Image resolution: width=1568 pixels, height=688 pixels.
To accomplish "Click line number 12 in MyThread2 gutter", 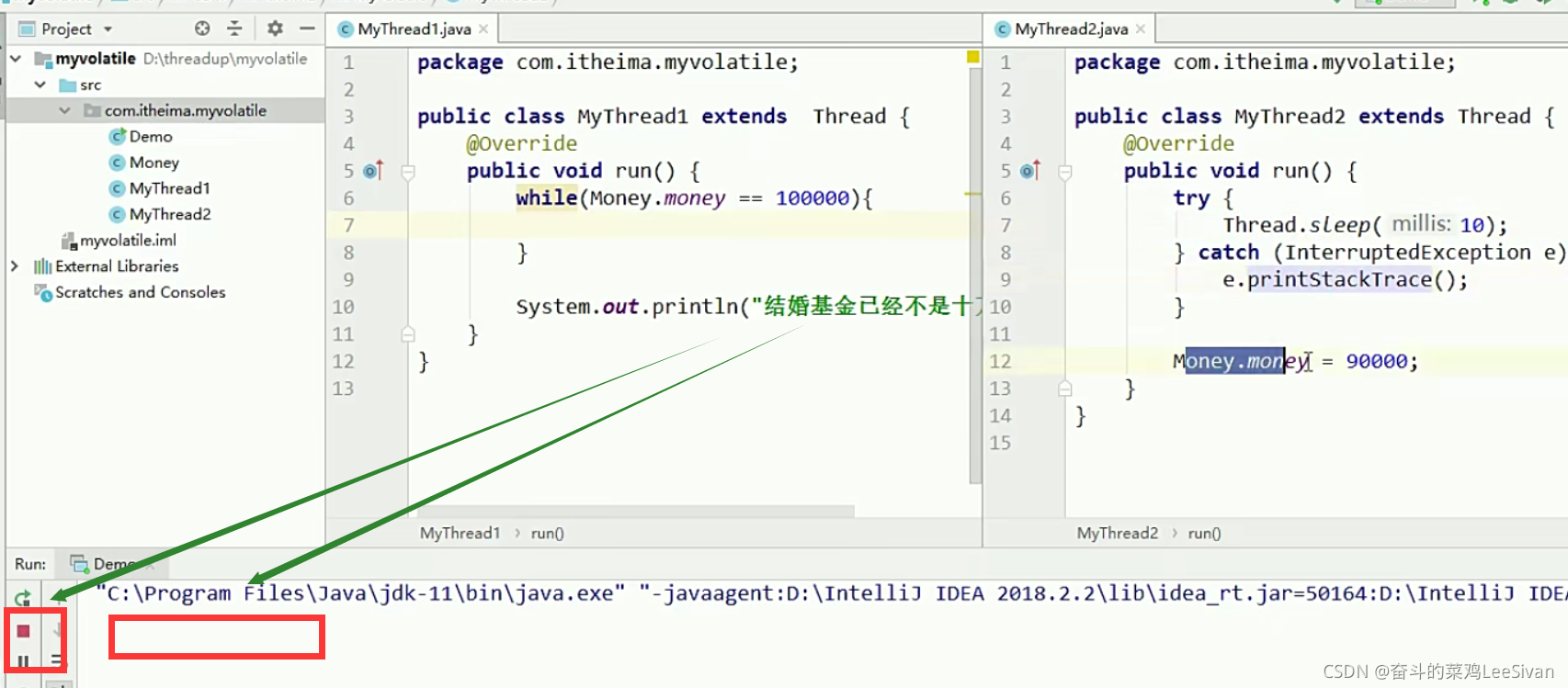I will tap(1000, 361).
